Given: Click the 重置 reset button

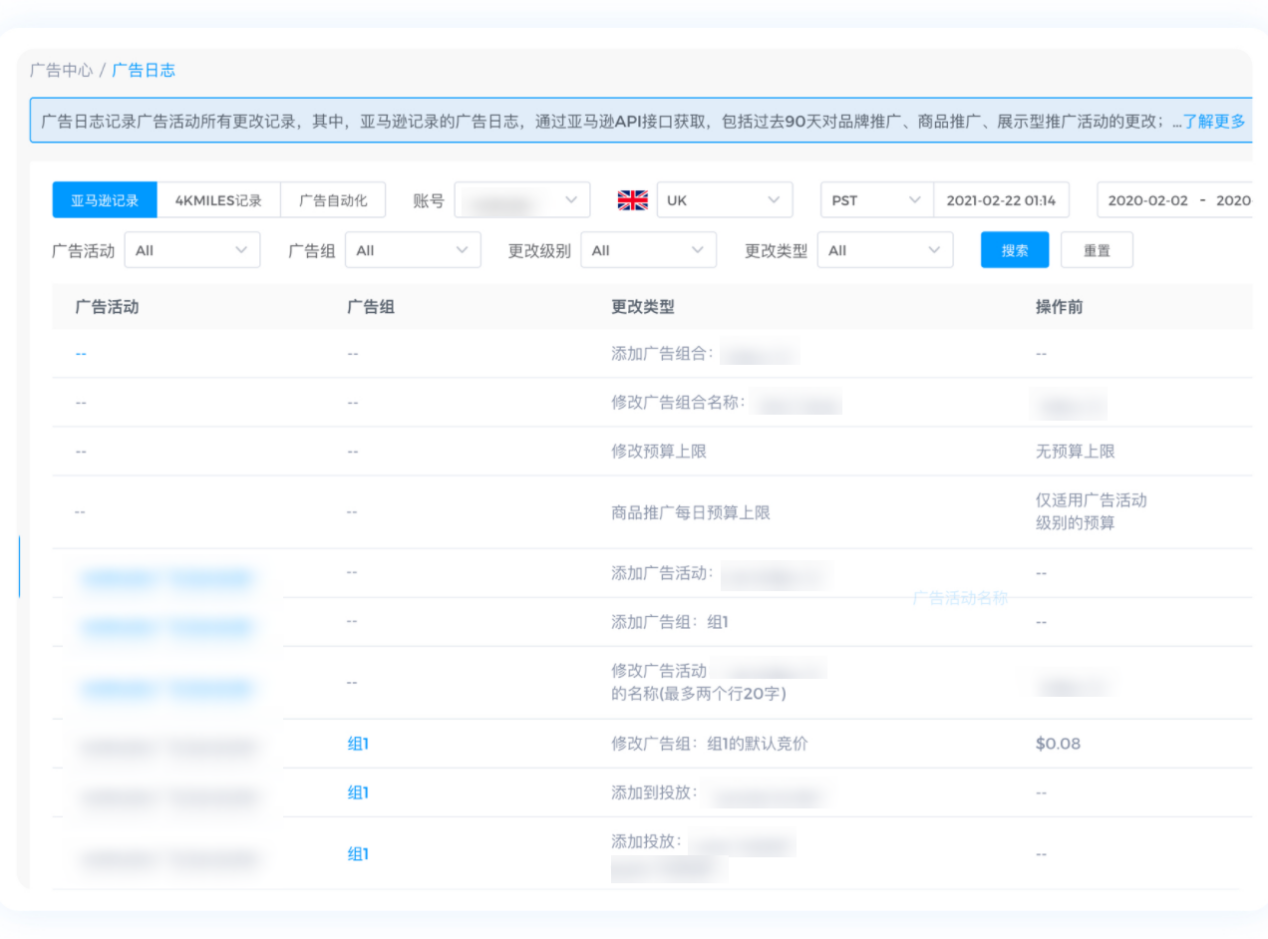Looking at the screenshot, I should pos(1096,251).
